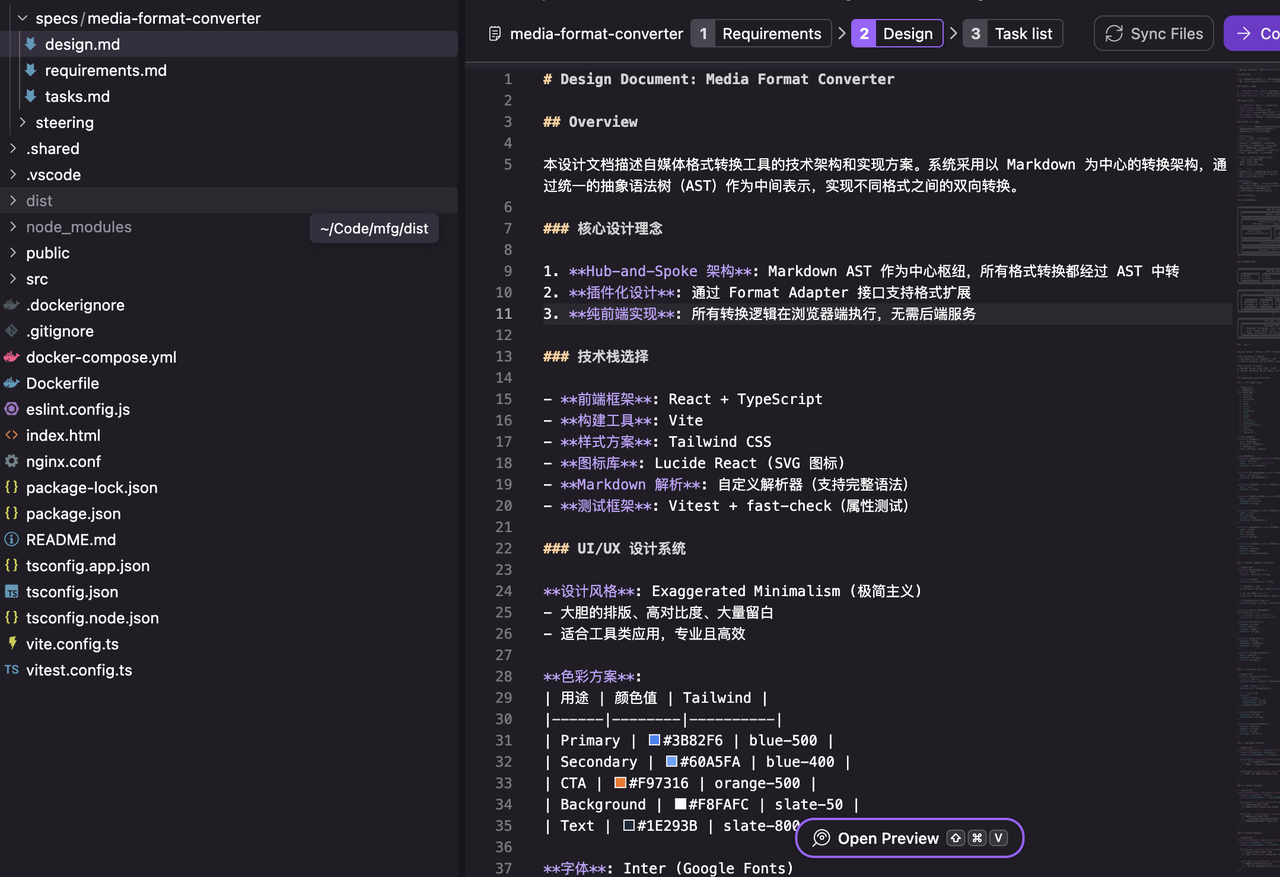Click the orange #F97316 color swatch
This screenshot has width=1280, height=877.
tap(620, 783)
